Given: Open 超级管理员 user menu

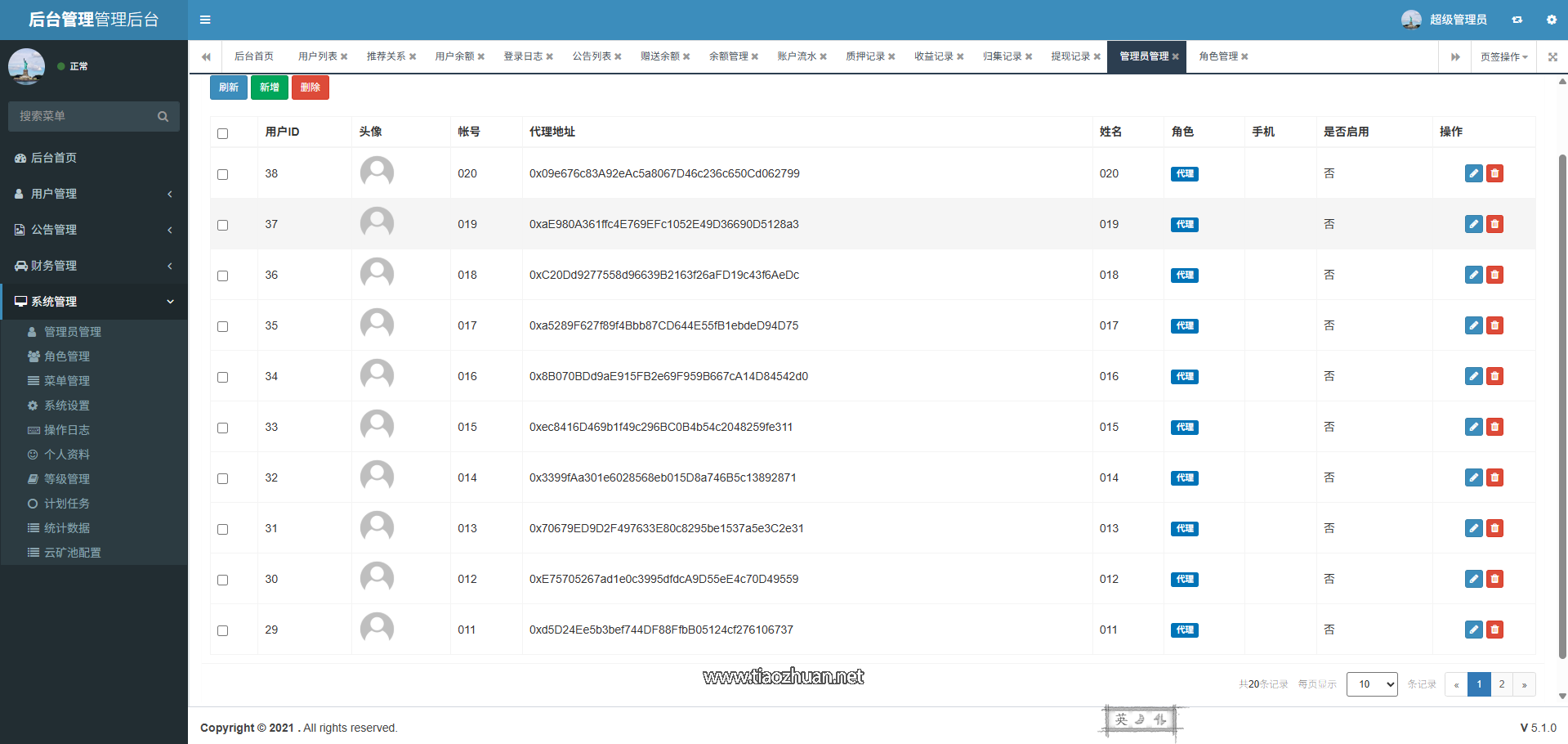Looking at the screenshot, I should [1445, 20].
